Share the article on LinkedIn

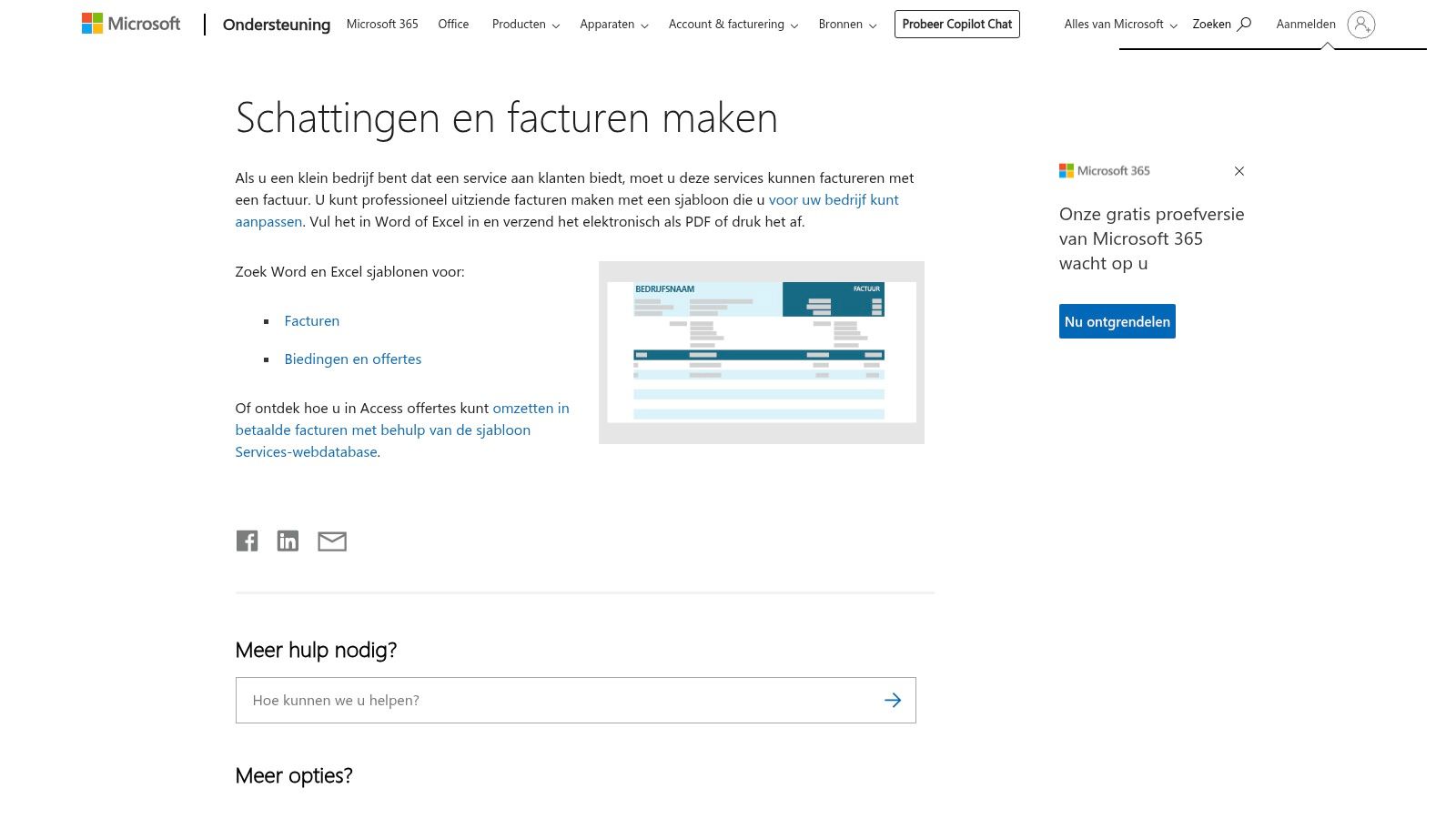(x=288, y=540)
